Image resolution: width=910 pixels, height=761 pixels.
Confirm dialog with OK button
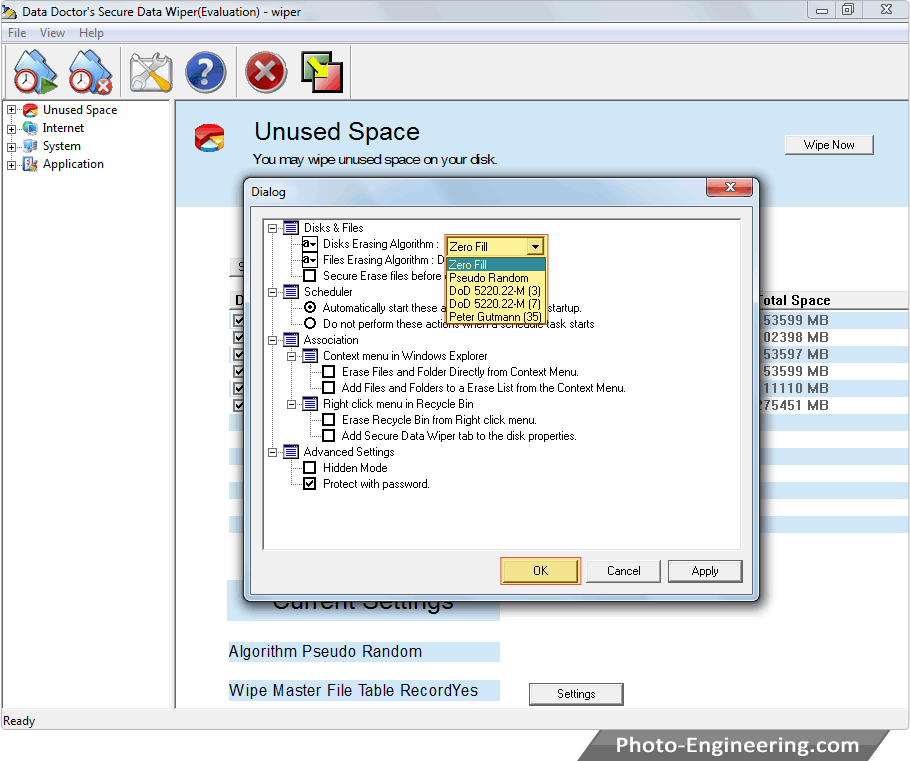click(540, 571)
